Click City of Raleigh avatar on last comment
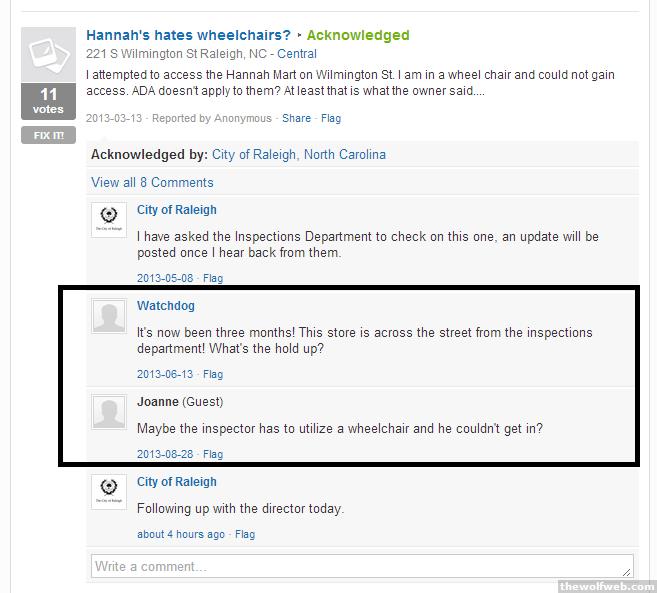 109,491
